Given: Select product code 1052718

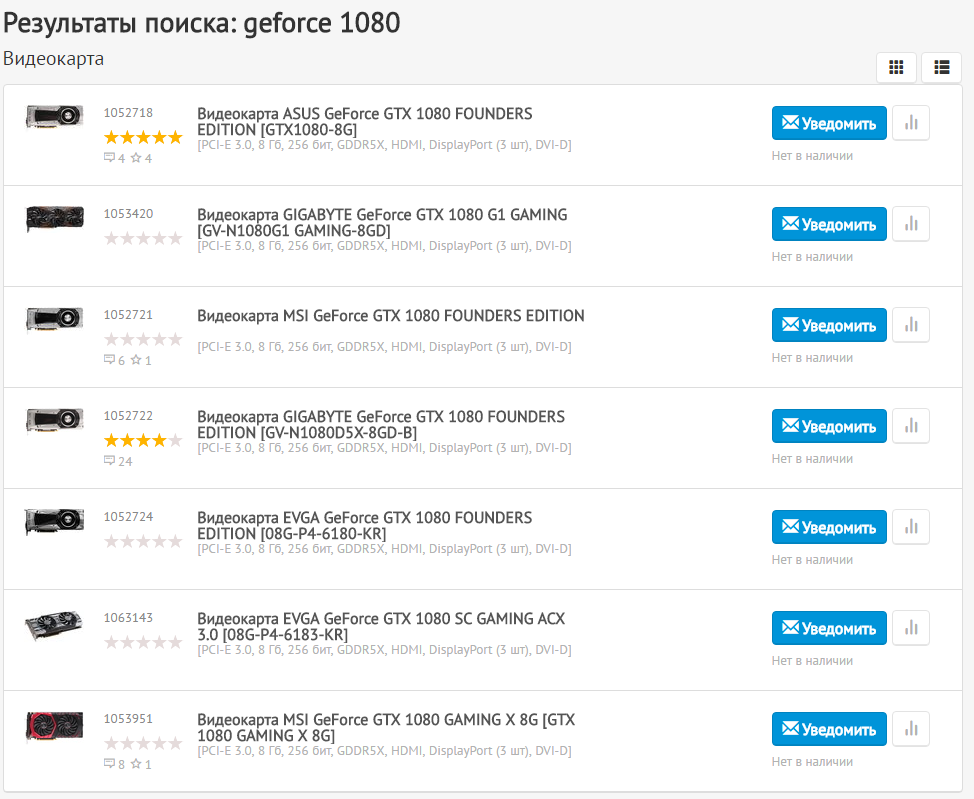Looking at the screenshot, I should click(x=128, y=112).
